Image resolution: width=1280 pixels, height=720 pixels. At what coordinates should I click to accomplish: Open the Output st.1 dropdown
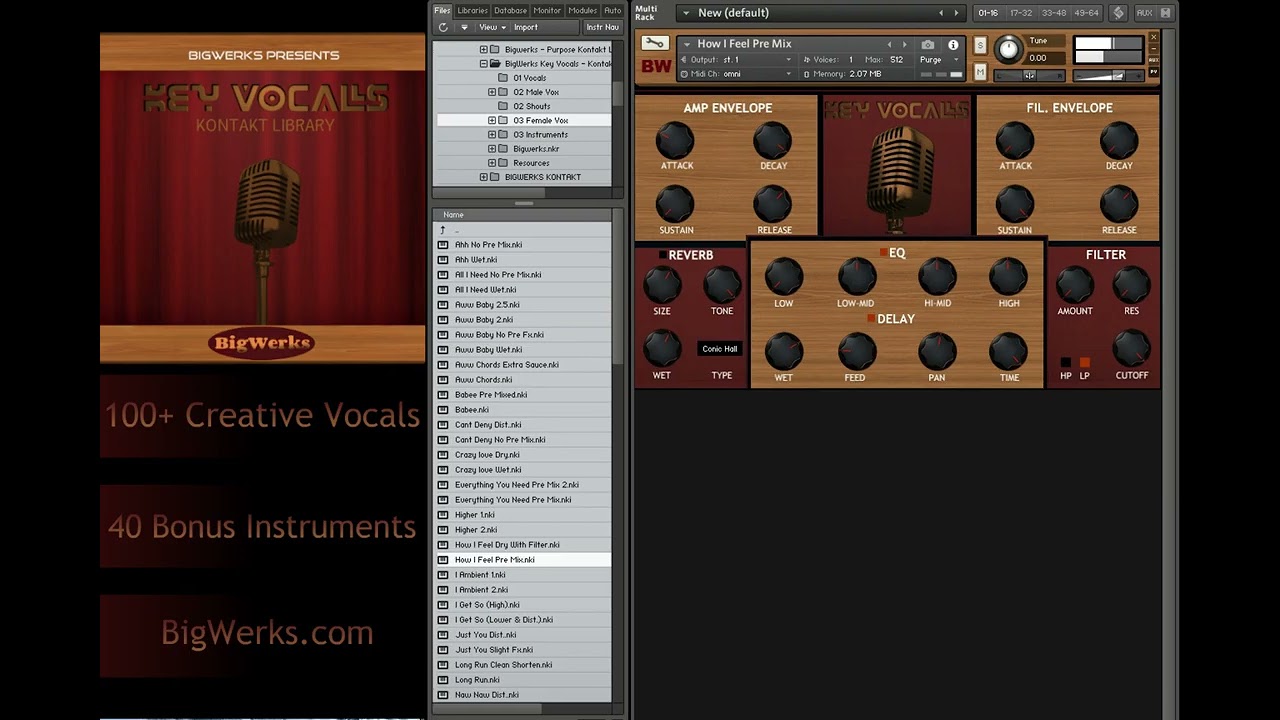(x=735, y=60)
